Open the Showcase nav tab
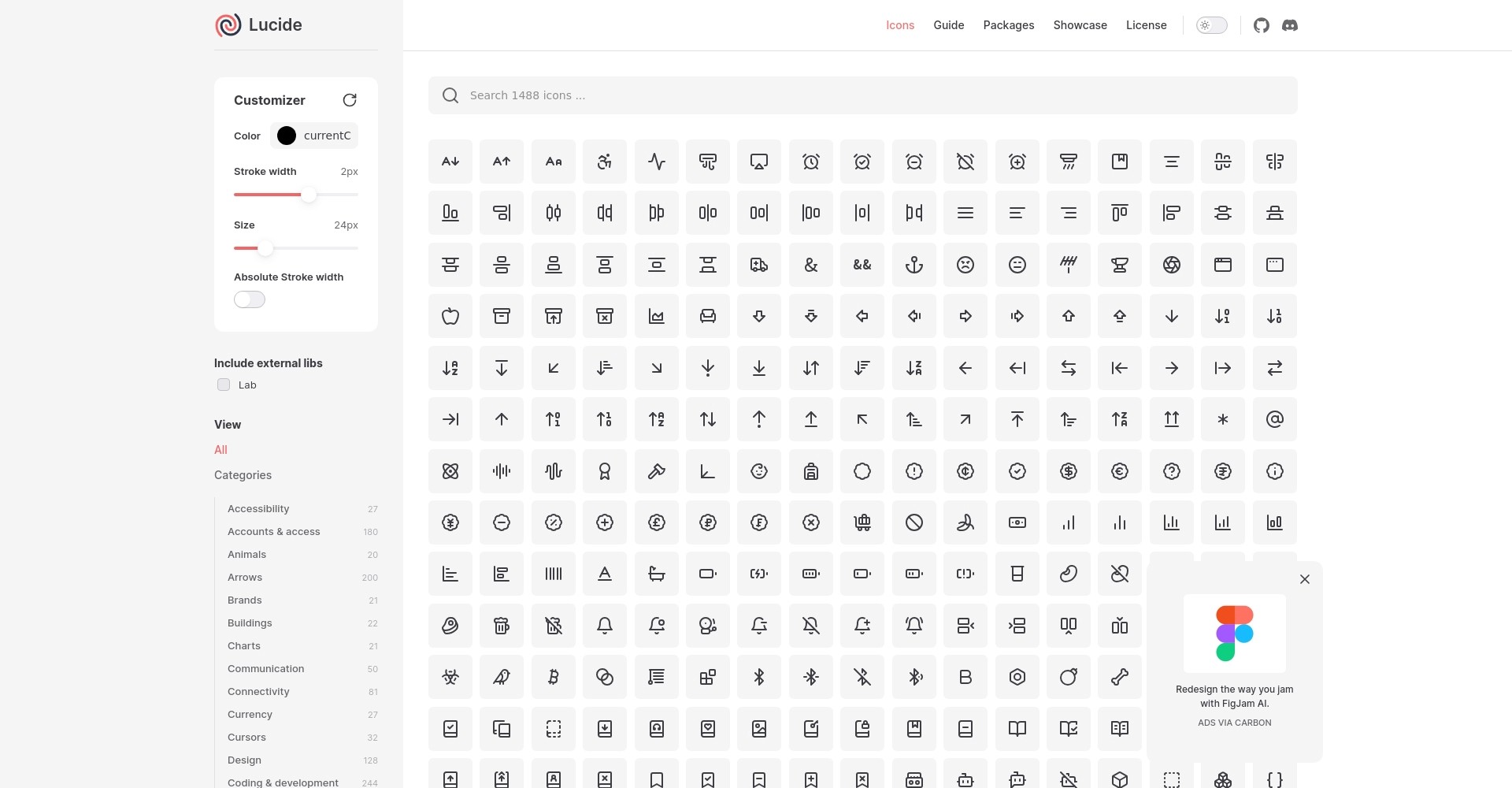Image resolution: width=1512 pixels, height=788 pixels. point(1080,25)
